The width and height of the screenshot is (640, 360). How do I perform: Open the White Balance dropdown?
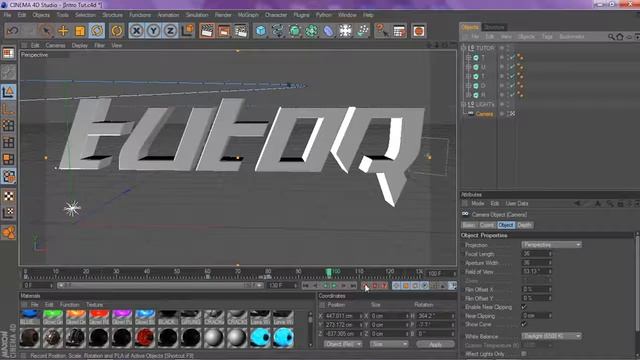tap(551, 336)
